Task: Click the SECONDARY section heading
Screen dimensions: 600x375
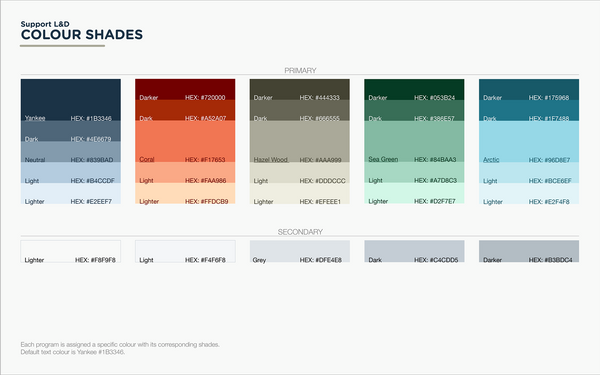Action: (300, 232)
